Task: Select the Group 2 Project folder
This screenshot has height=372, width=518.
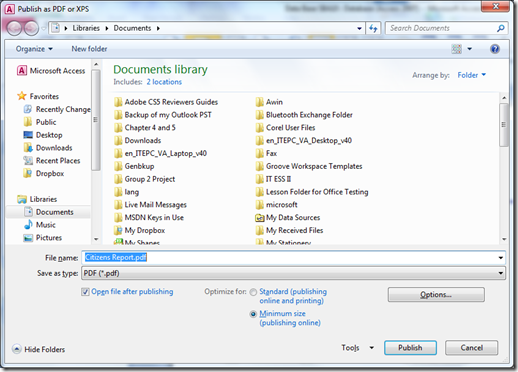Action: pyautogui.click(x=145, y=179)
